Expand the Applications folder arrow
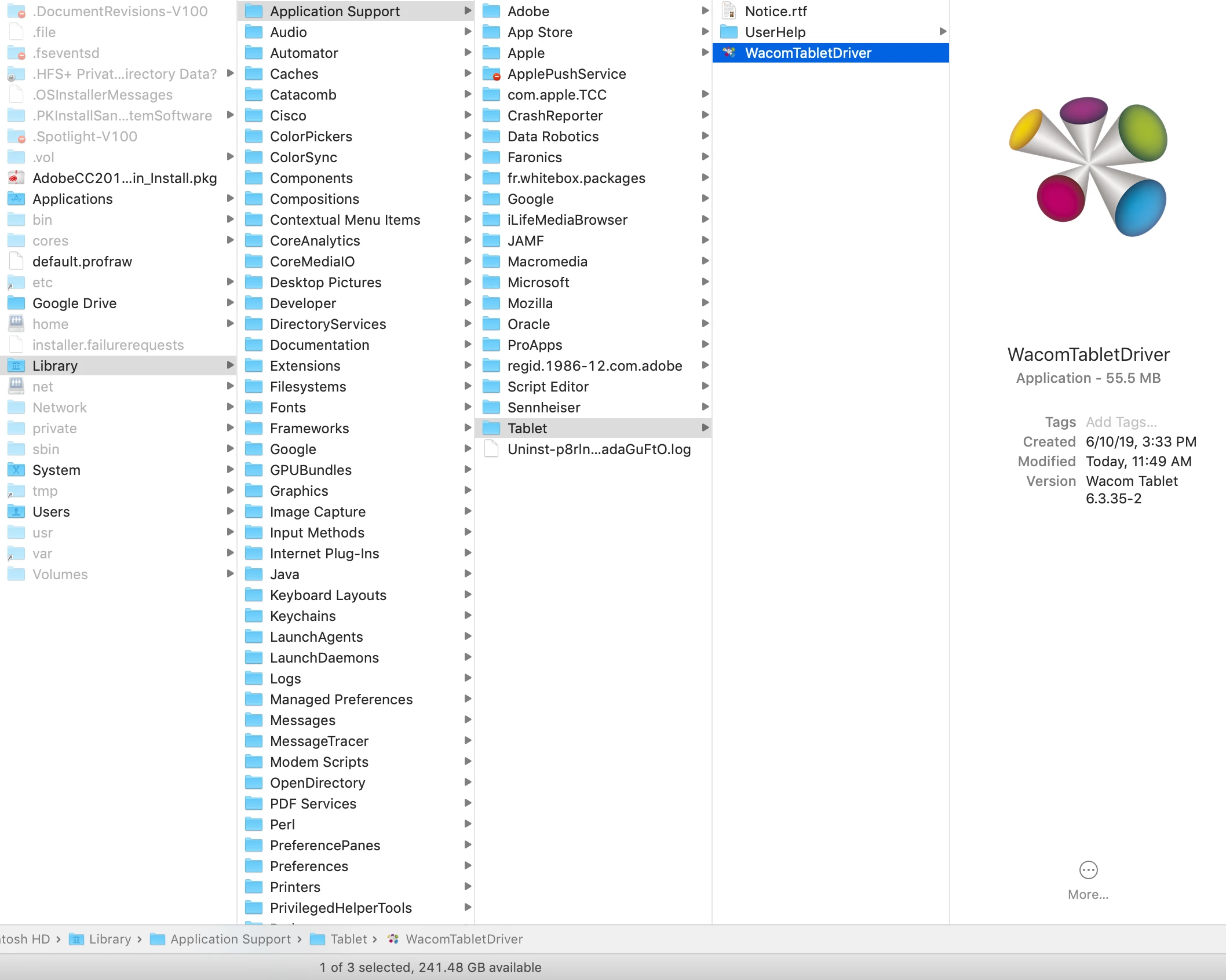Screen dimensions: 1226x980 (x=230, y=198)
